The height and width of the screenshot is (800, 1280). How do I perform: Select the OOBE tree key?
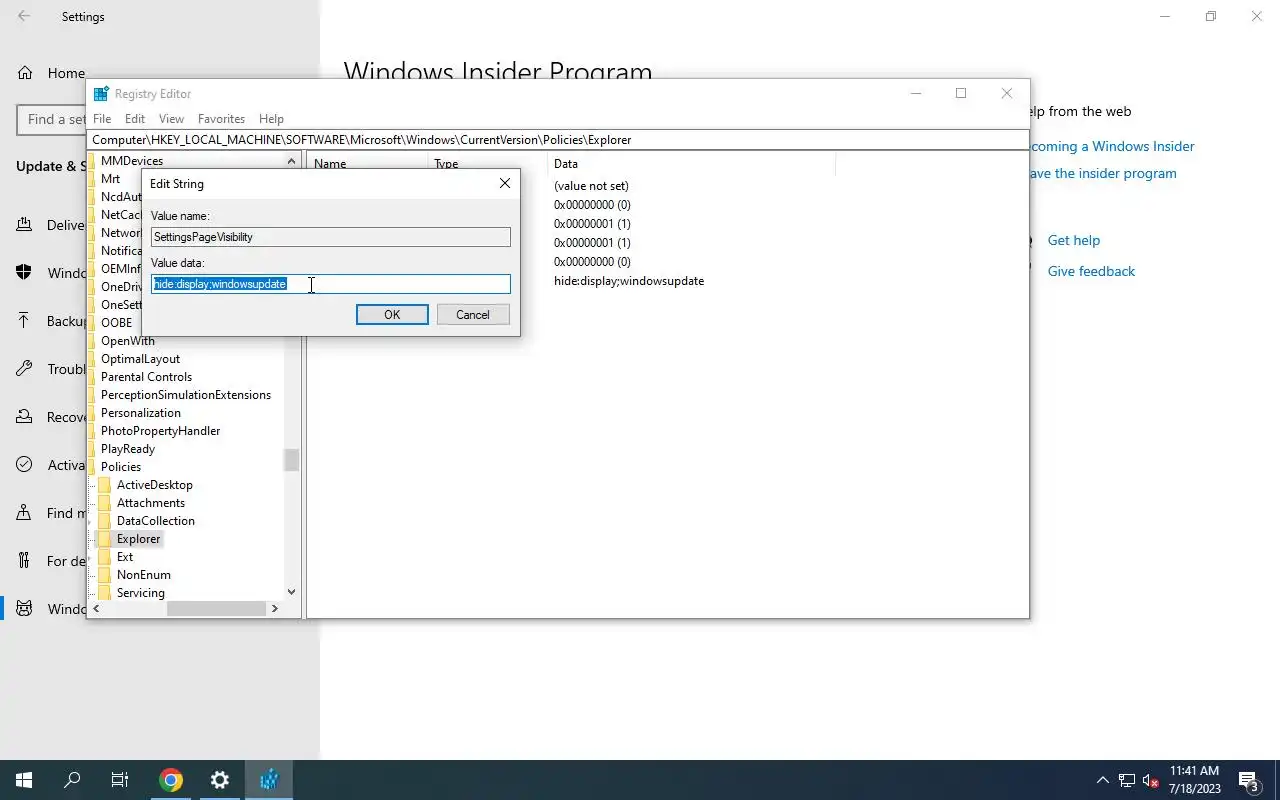coord(116,323)
